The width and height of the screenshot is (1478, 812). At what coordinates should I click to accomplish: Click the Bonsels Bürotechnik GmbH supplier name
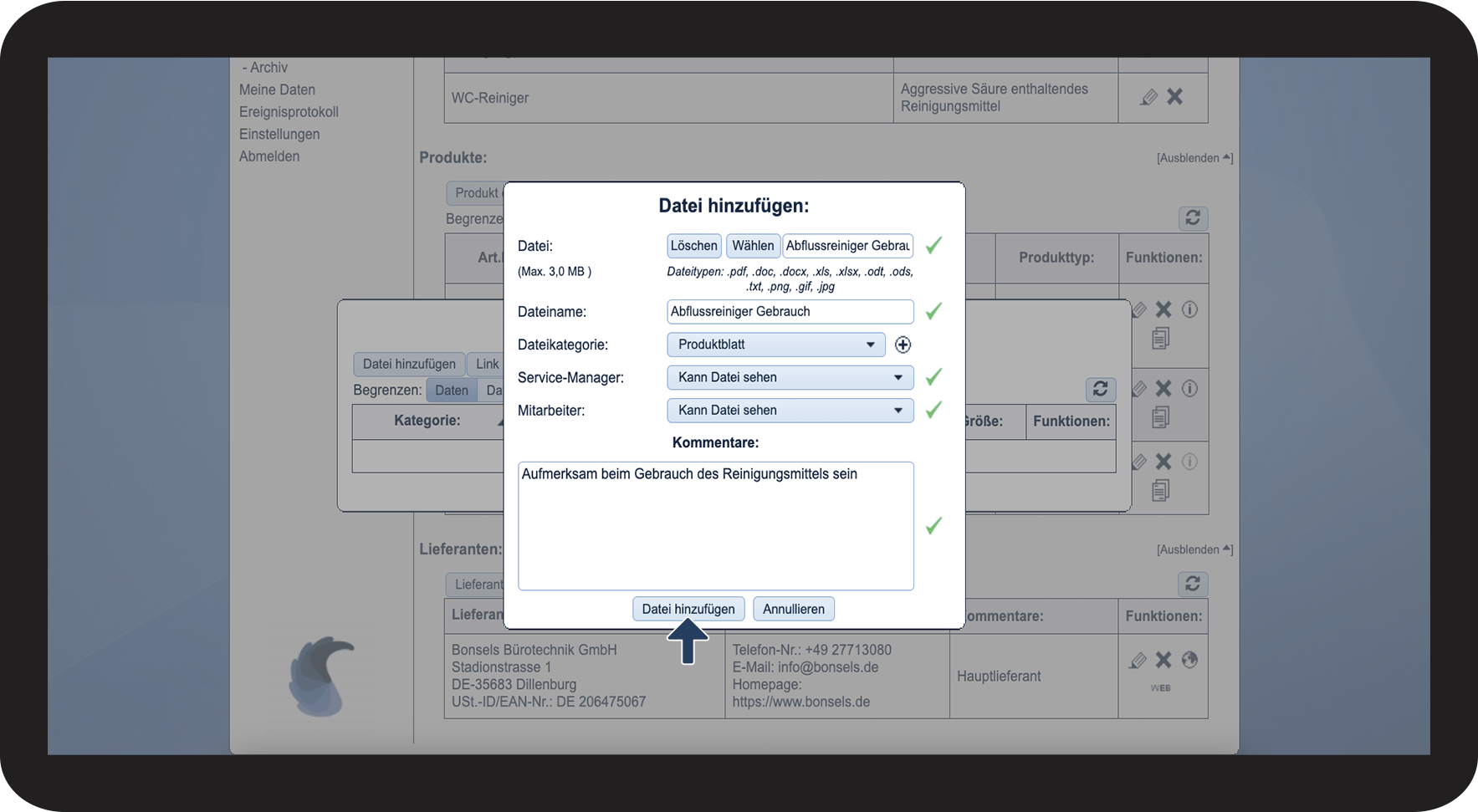coord(534,650)
